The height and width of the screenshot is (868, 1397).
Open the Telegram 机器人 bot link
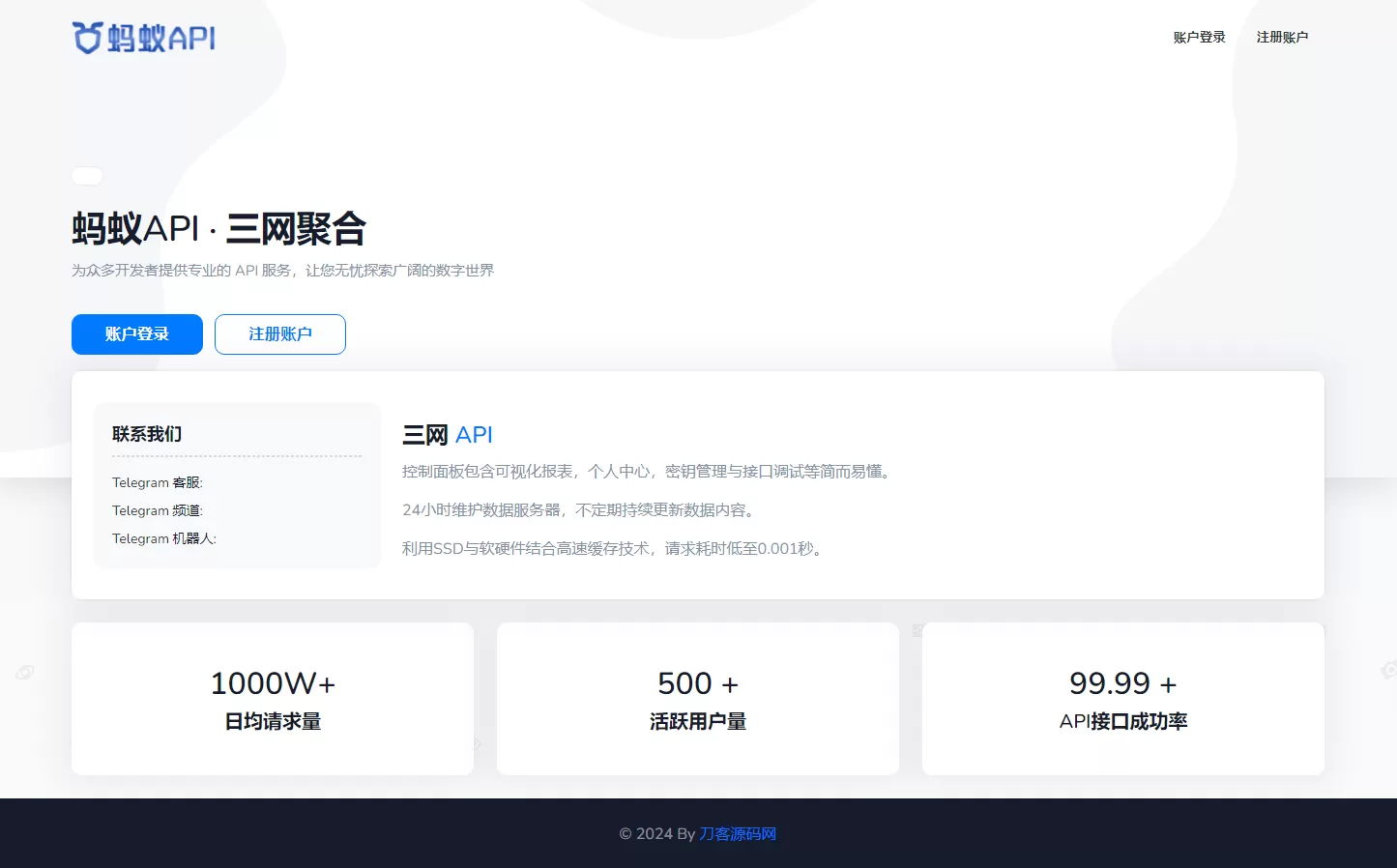tap(164, 538)
